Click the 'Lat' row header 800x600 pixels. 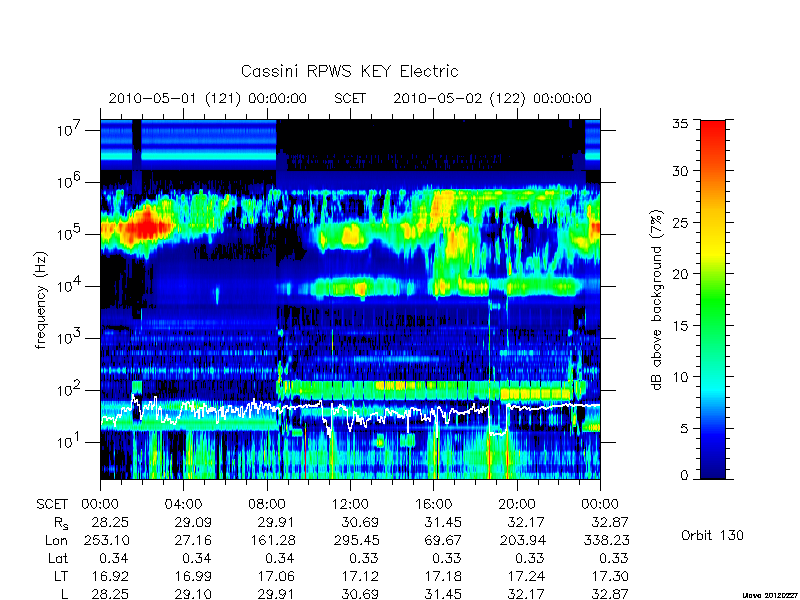coord(58,558)
